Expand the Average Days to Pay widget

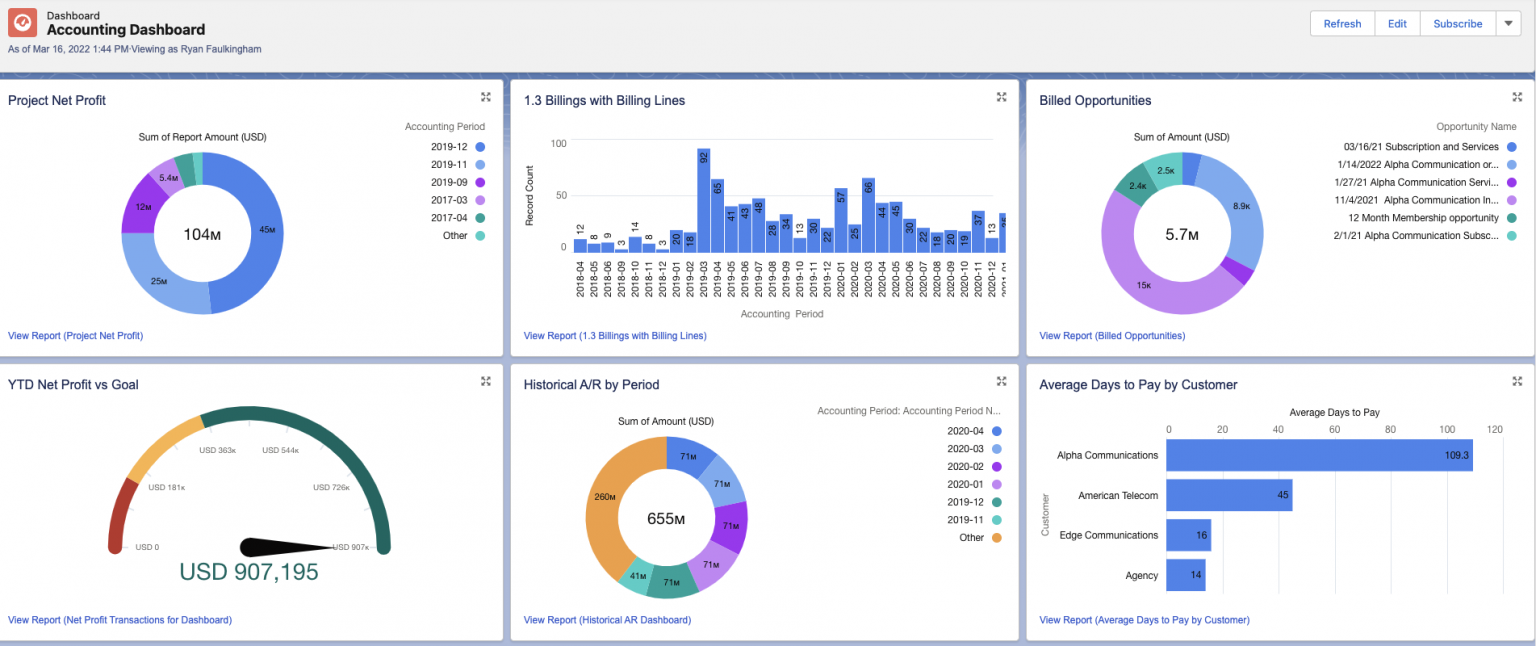coord(1517,381)
